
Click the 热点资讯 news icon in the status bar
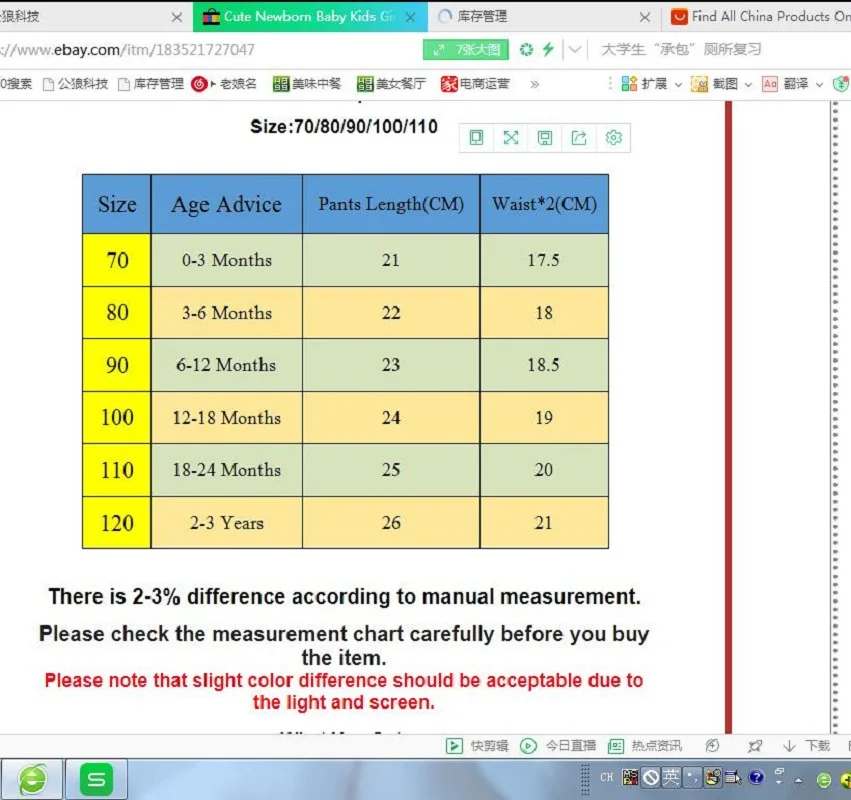pyautogui.click(x=615, y=746)
